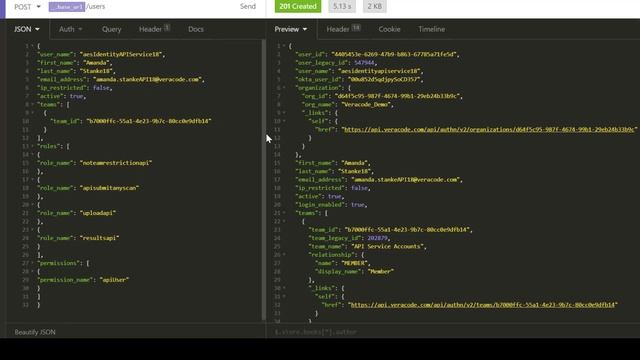Screen dimensions: 640x360
Task: Click the ip_restricted false value in request
Action: click(102, 88)
